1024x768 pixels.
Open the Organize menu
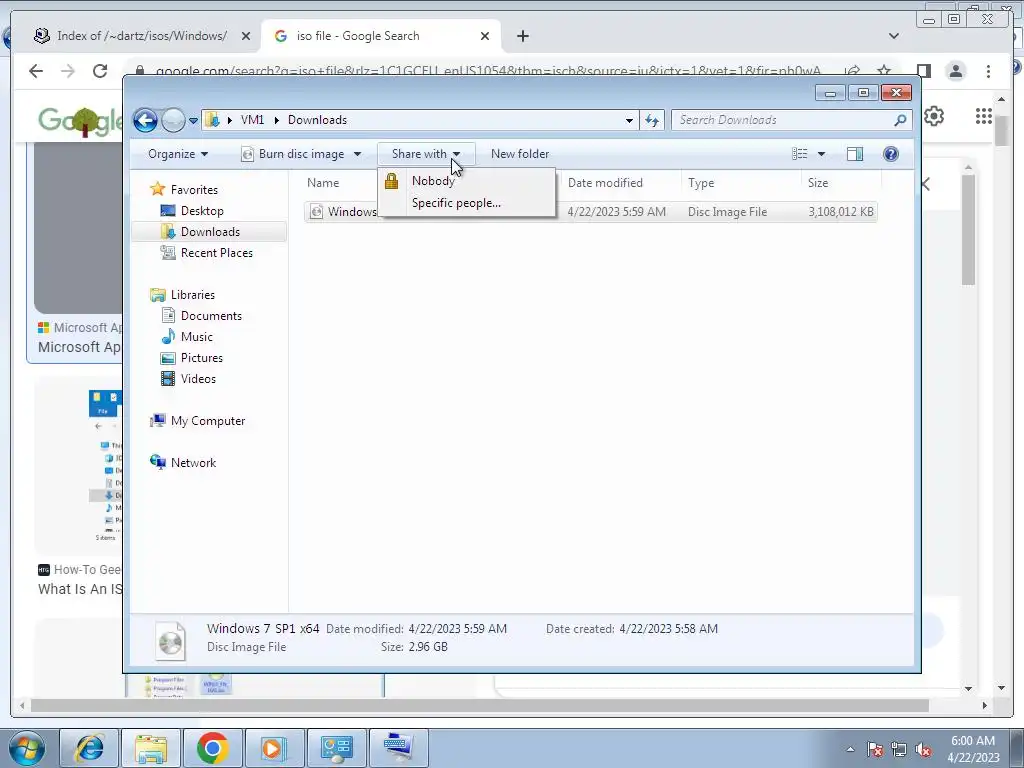[x=178, y=154]
